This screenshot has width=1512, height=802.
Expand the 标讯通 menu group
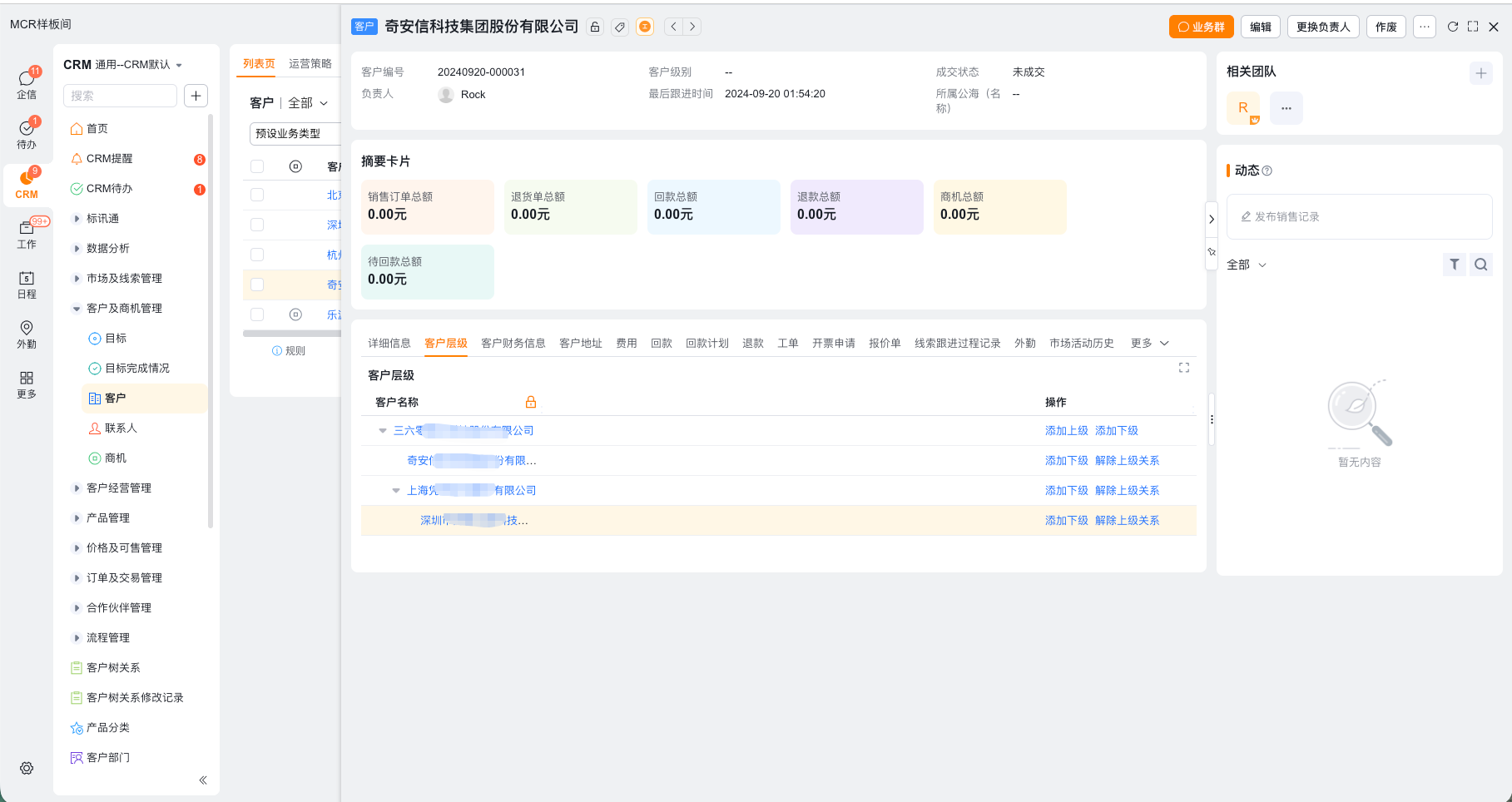point(77,219)
